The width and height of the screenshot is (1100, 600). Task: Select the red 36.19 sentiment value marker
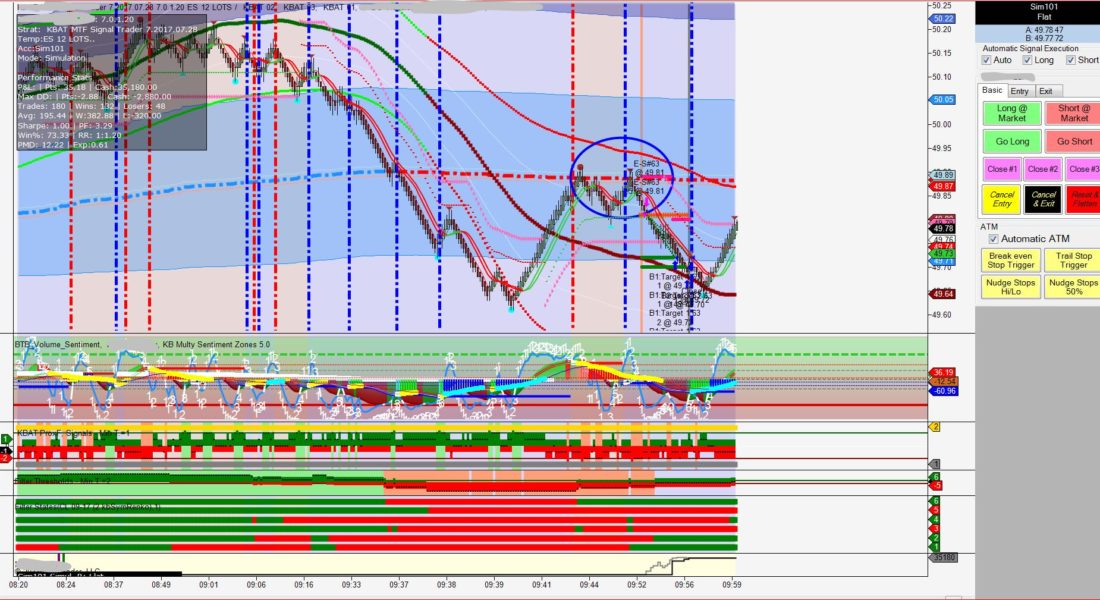(943, 373)
